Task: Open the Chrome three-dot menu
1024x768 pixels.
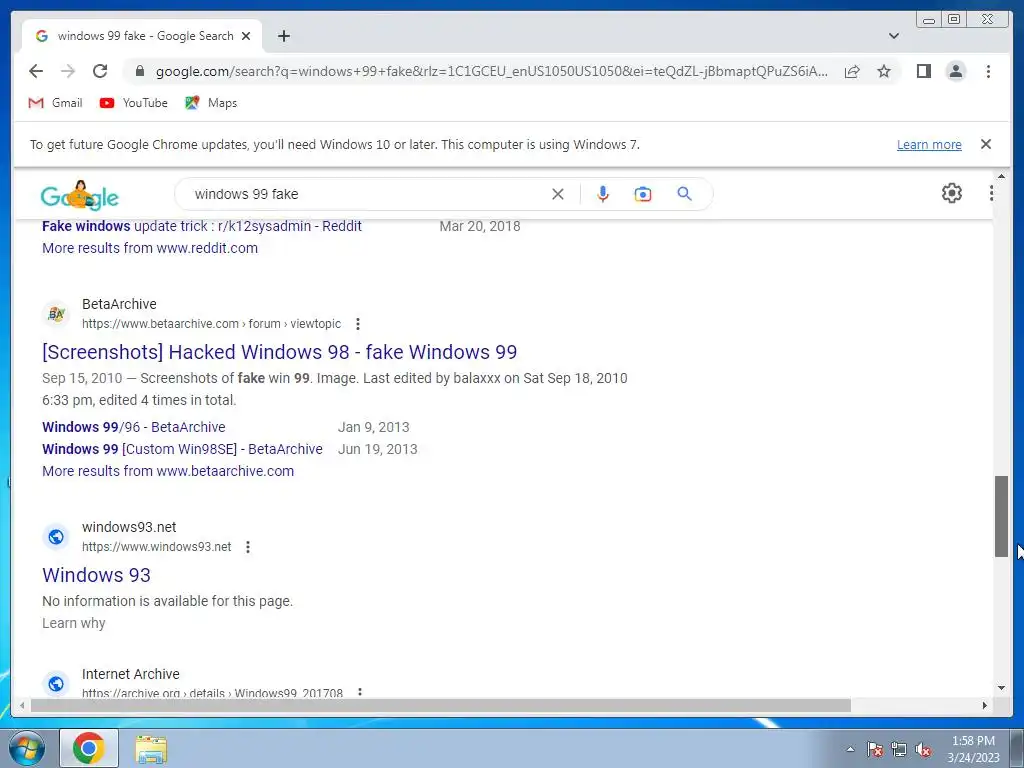Action: coord(988,71)
